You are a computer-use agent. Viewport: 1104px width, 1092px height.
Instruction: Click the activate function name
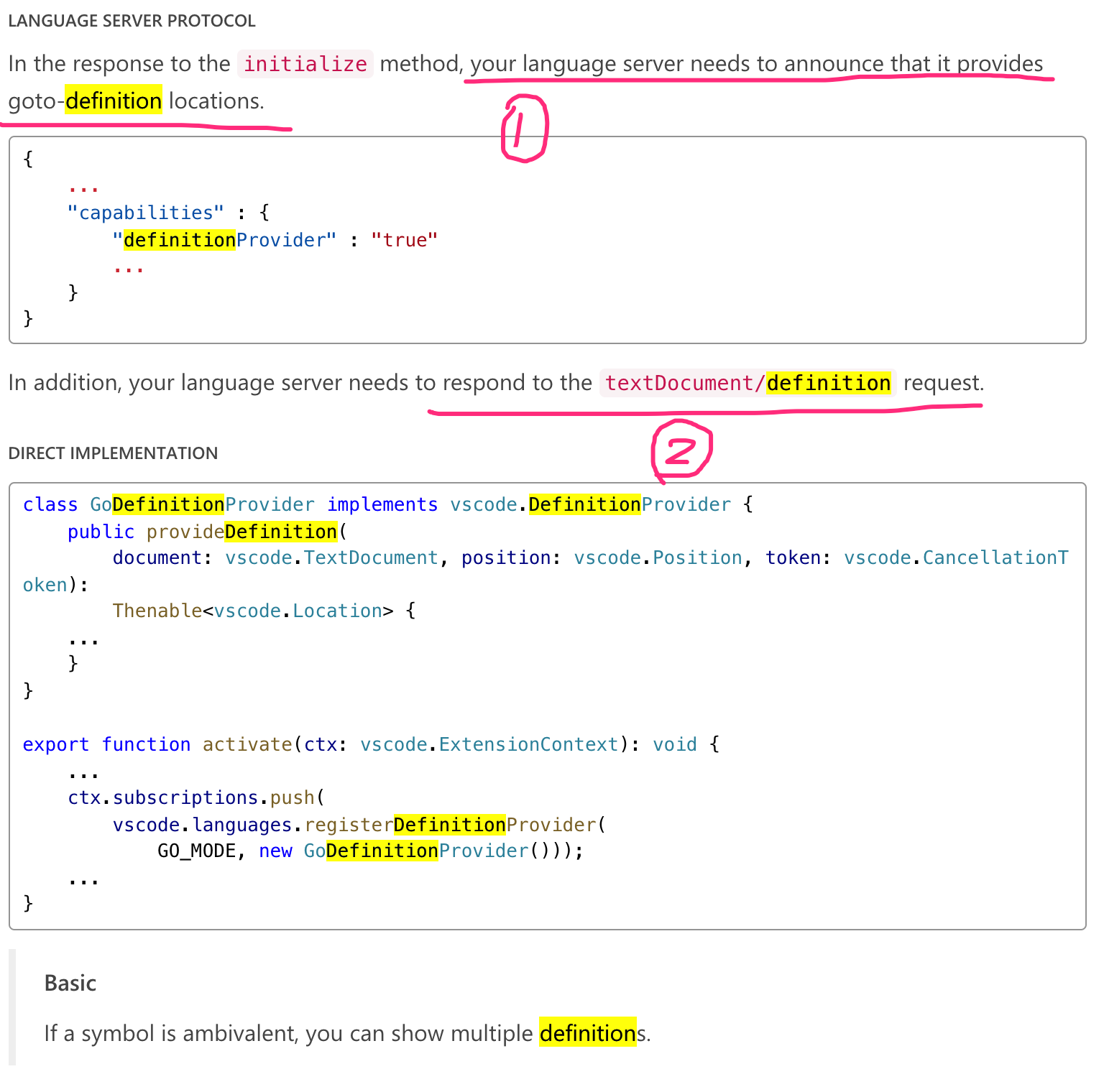point(247,744)
